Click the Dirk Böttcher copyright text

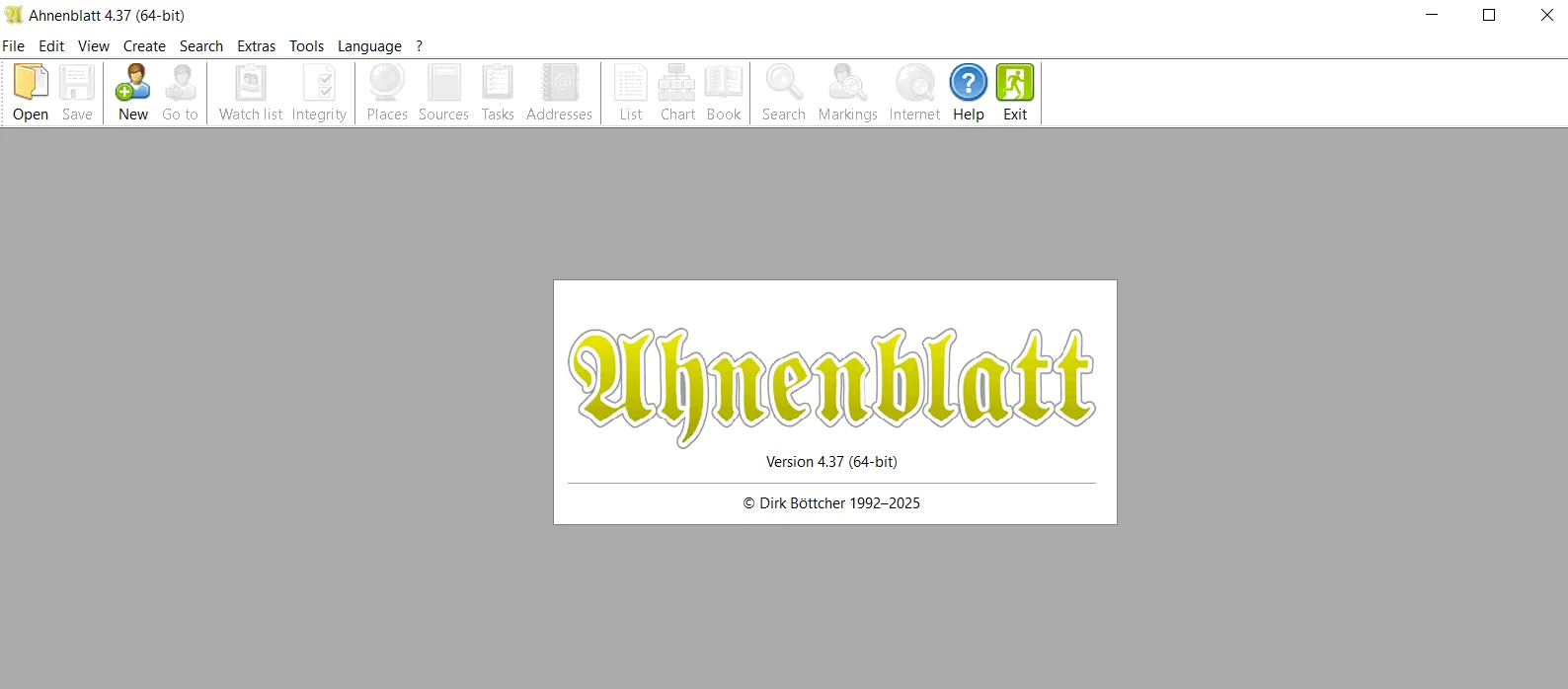click(x=831, y=503)
